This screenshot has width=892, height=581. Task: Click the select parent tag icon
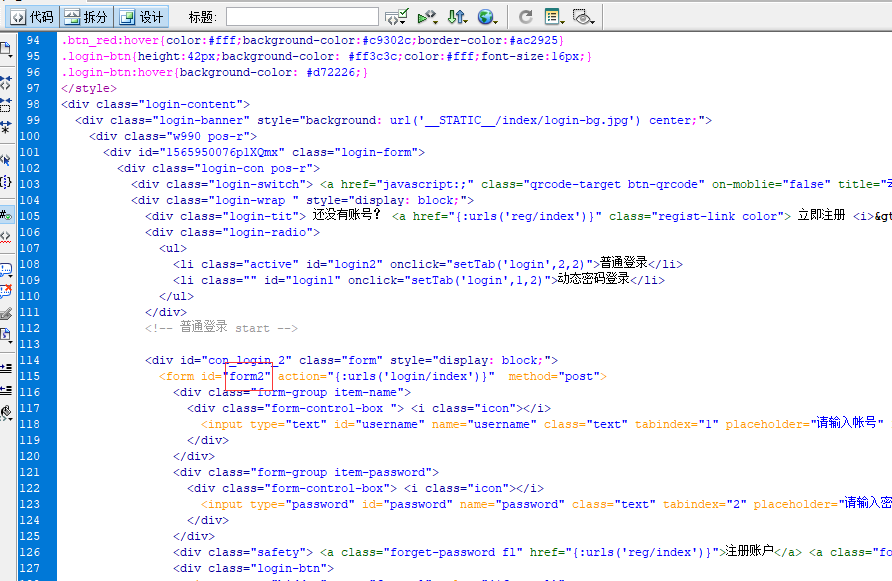pos(7,159)
